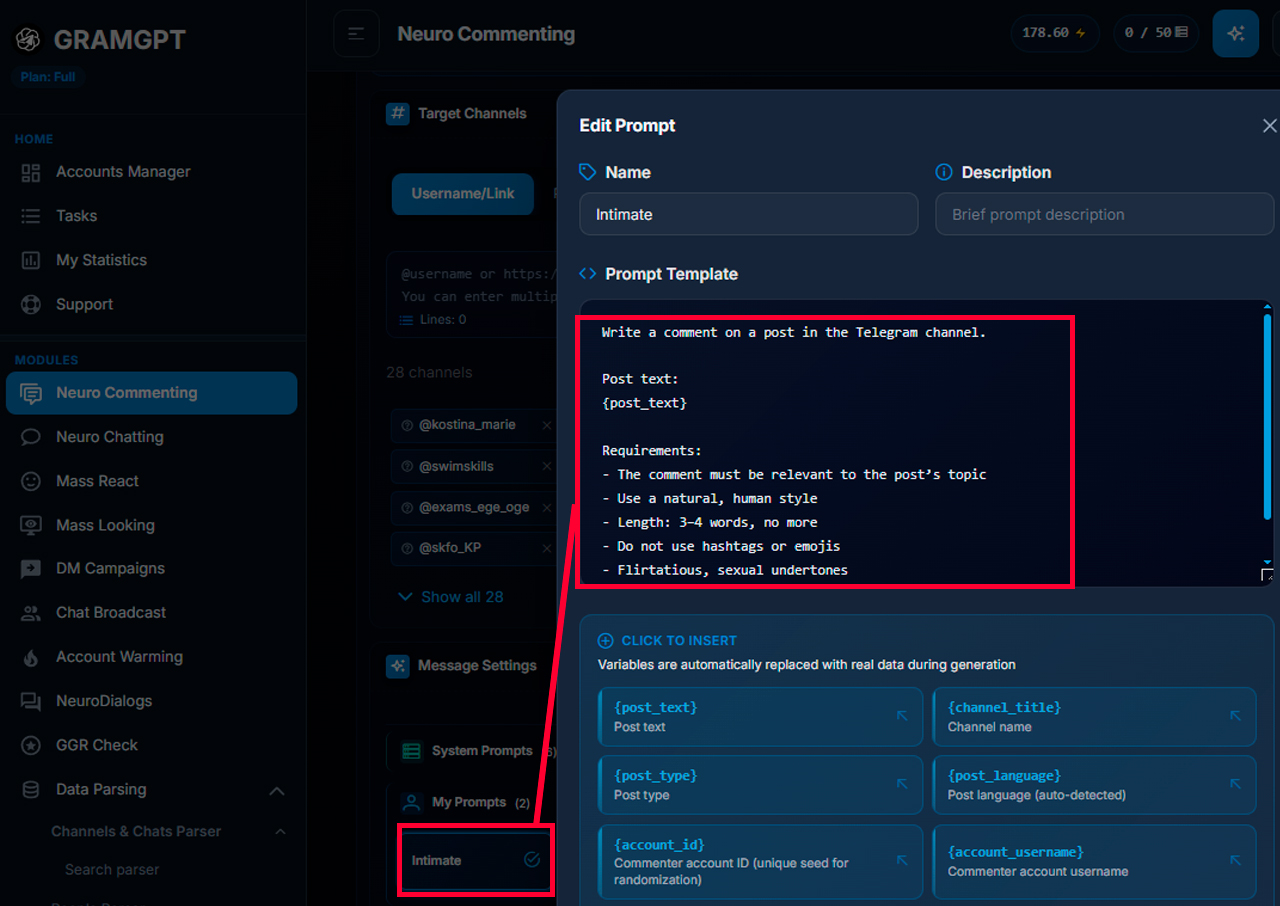The height and width of the screenshot is (906, 1280).
Task: Open Support page in sidebar
Action: [84, 304]
